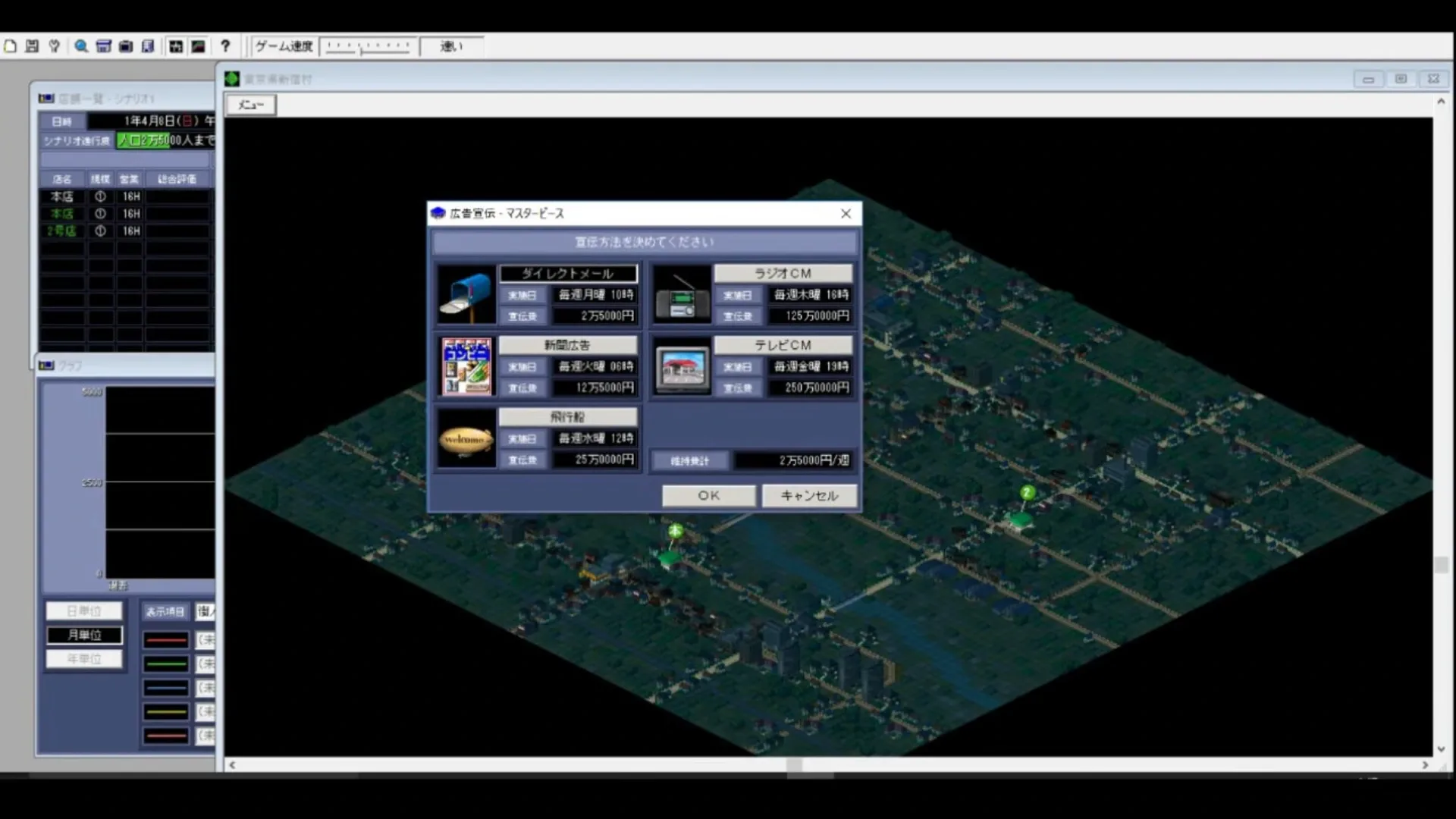Click the television CM image

click(x=682, y=368)
